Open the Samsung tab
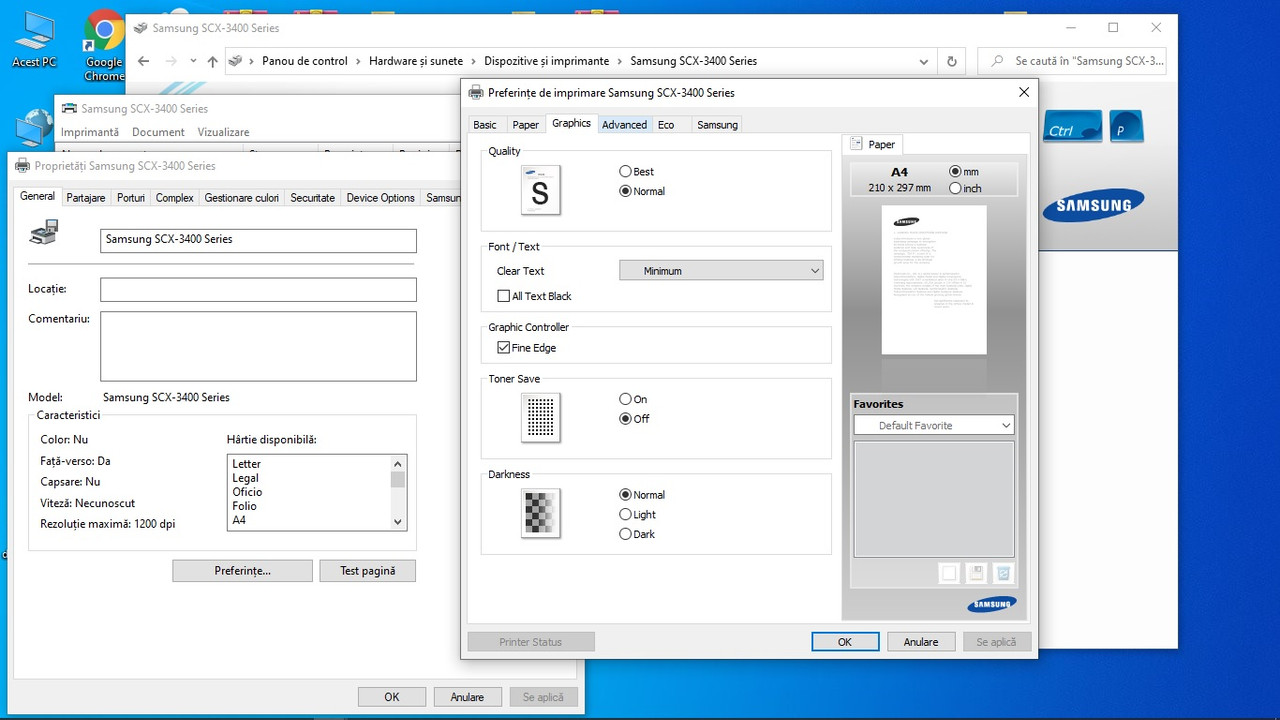 717,125
